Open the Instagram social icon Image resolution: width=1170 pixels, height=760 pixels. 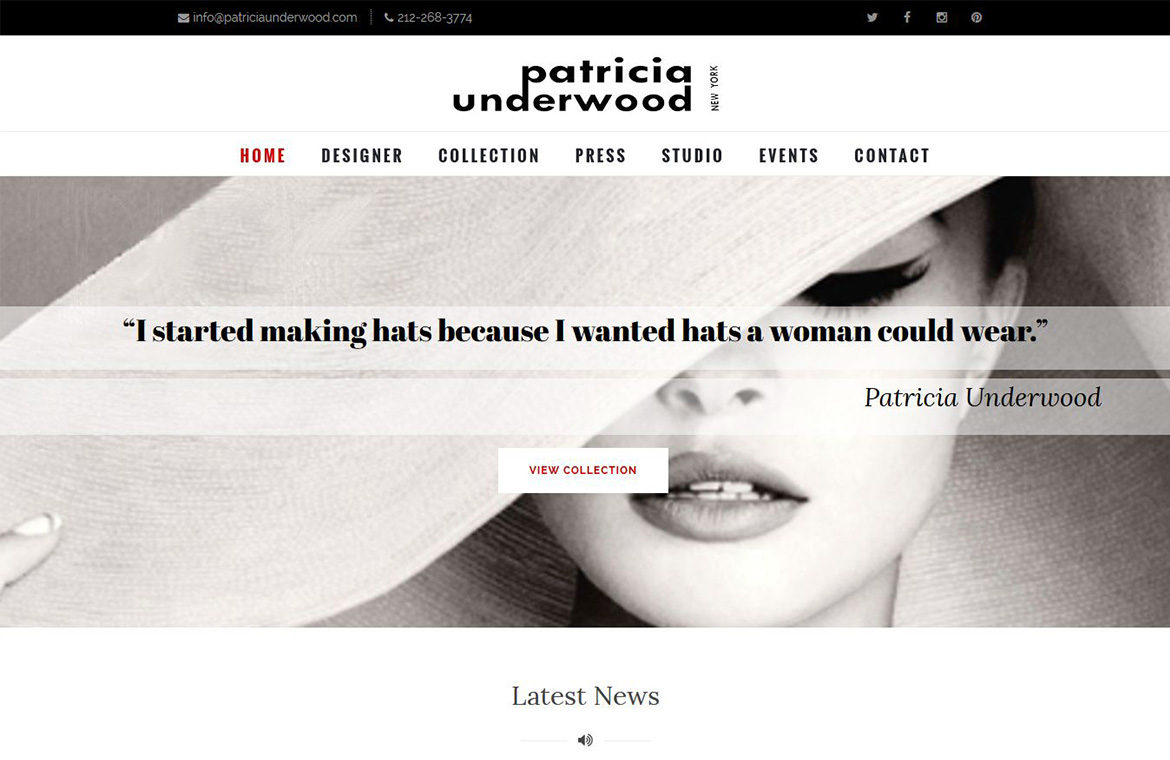tap(942, 17)
